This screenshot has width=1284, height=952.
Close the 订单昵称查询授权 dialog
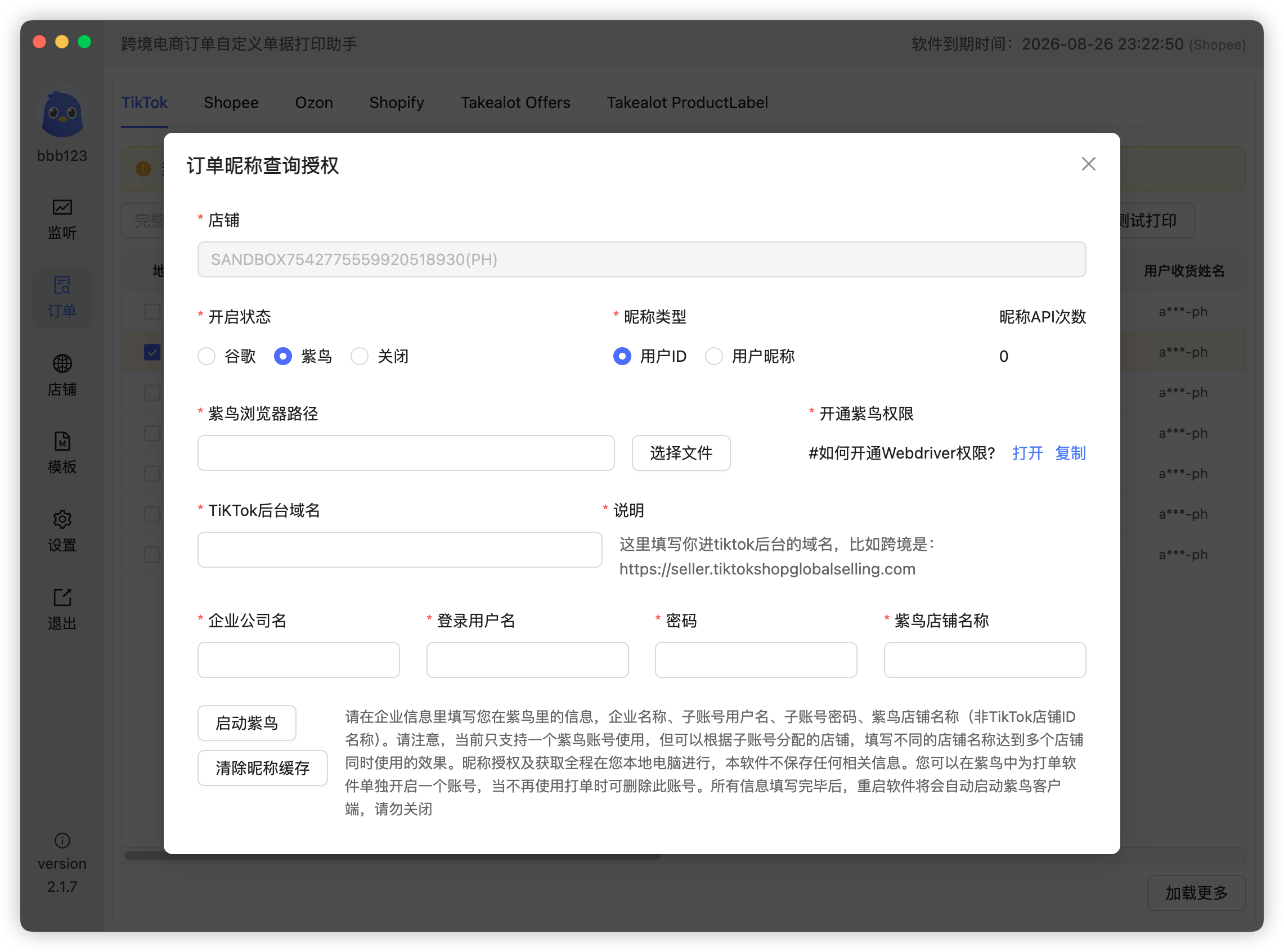pos(1088,164)
